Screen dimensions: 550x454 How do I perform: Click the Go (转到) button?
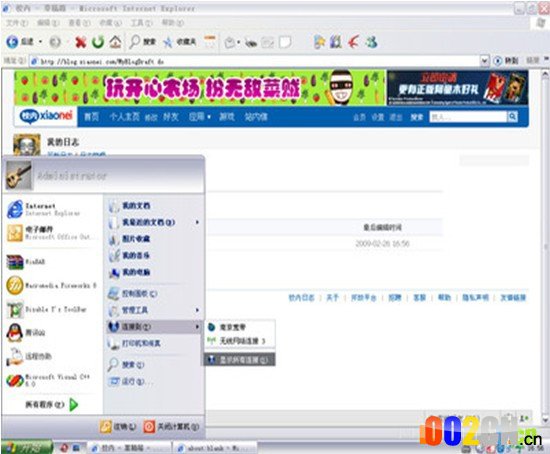[506, 61]
